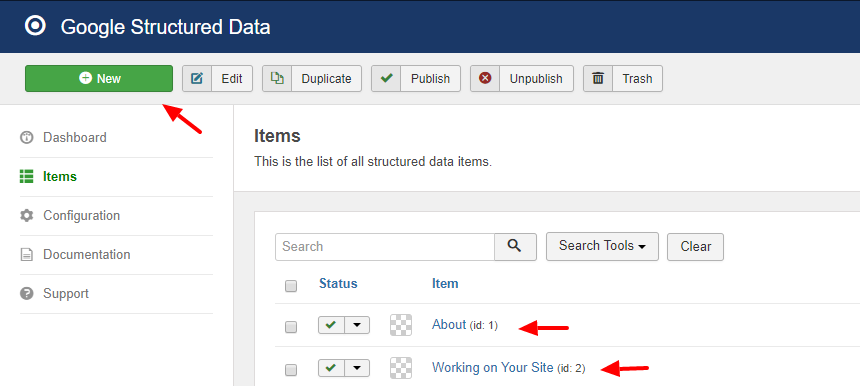Click the Duplicate copy icon
This screenshot has height=386, width=860.
[277, 78]
